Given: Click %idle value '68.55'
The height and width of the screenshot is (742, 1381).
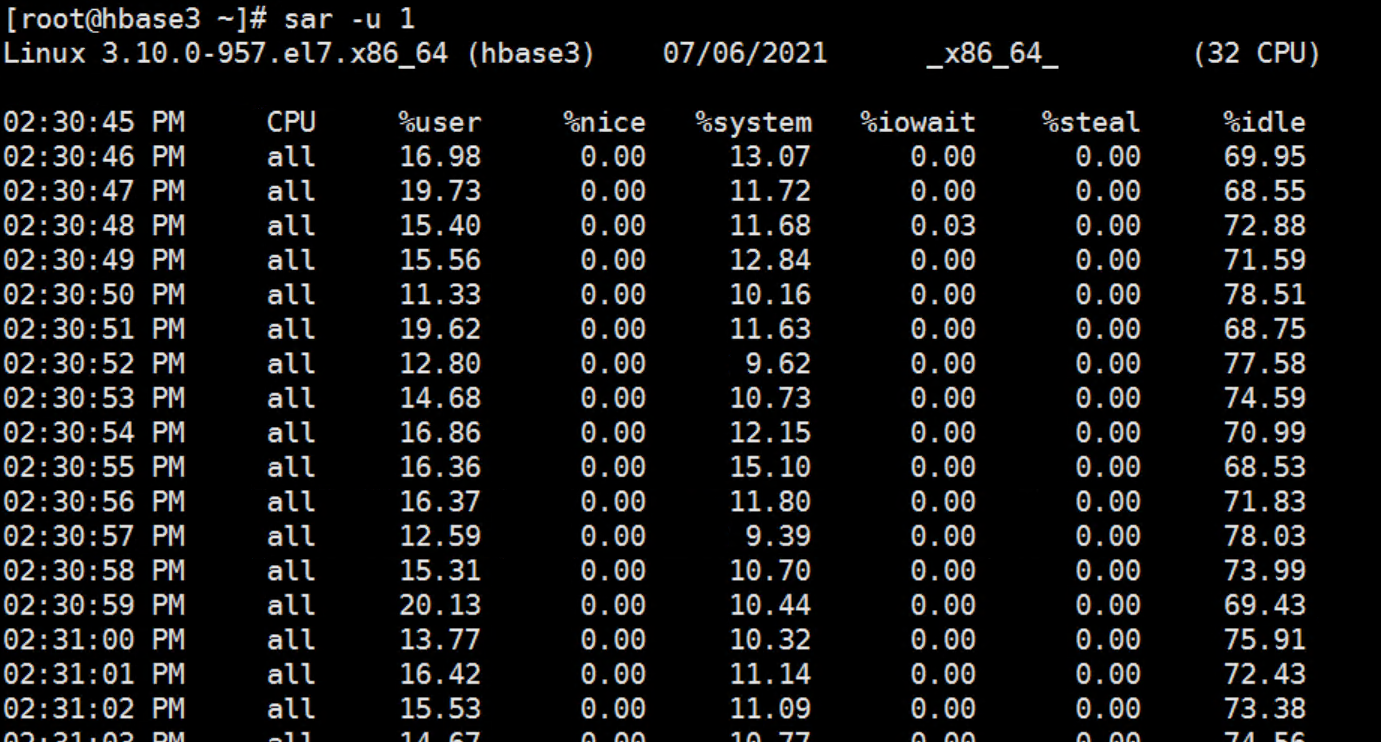Looking at the screenshot, I should tap(1265, 191).
